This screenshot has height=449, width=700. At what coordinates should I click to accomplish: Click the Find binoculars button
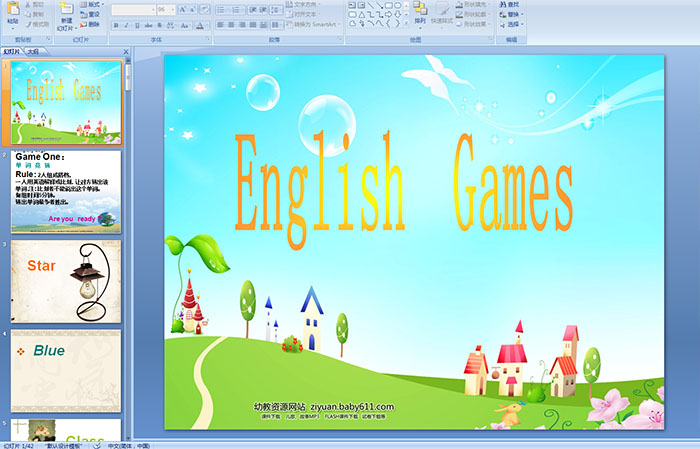(509, 4)
